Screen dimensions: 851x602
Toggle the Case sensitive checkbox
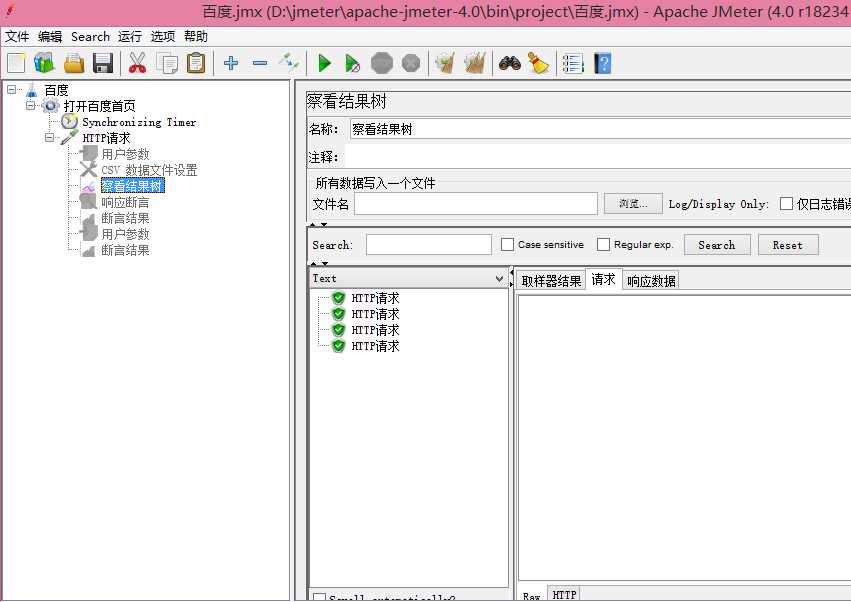point(507,244)
